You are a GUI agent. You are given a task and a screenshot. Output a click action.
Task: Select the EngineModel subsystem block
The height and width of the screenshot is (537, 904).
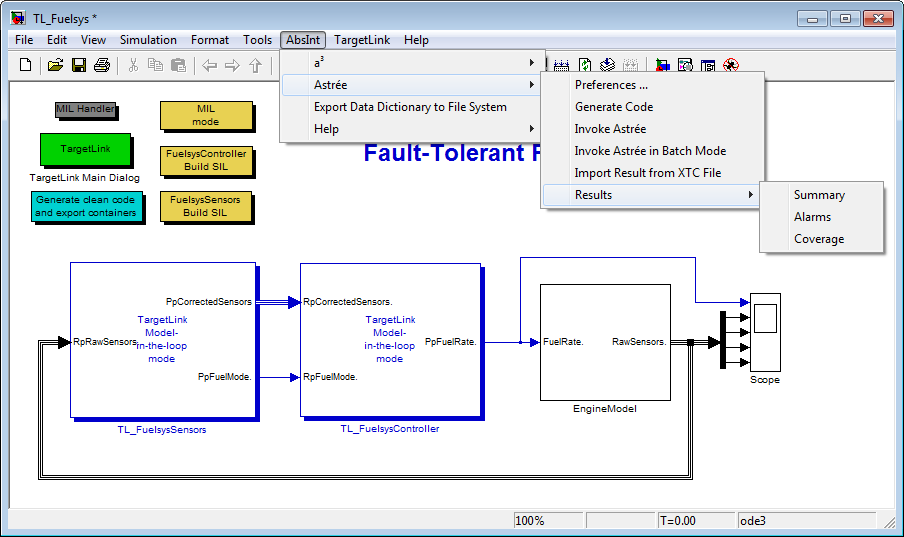605,342
